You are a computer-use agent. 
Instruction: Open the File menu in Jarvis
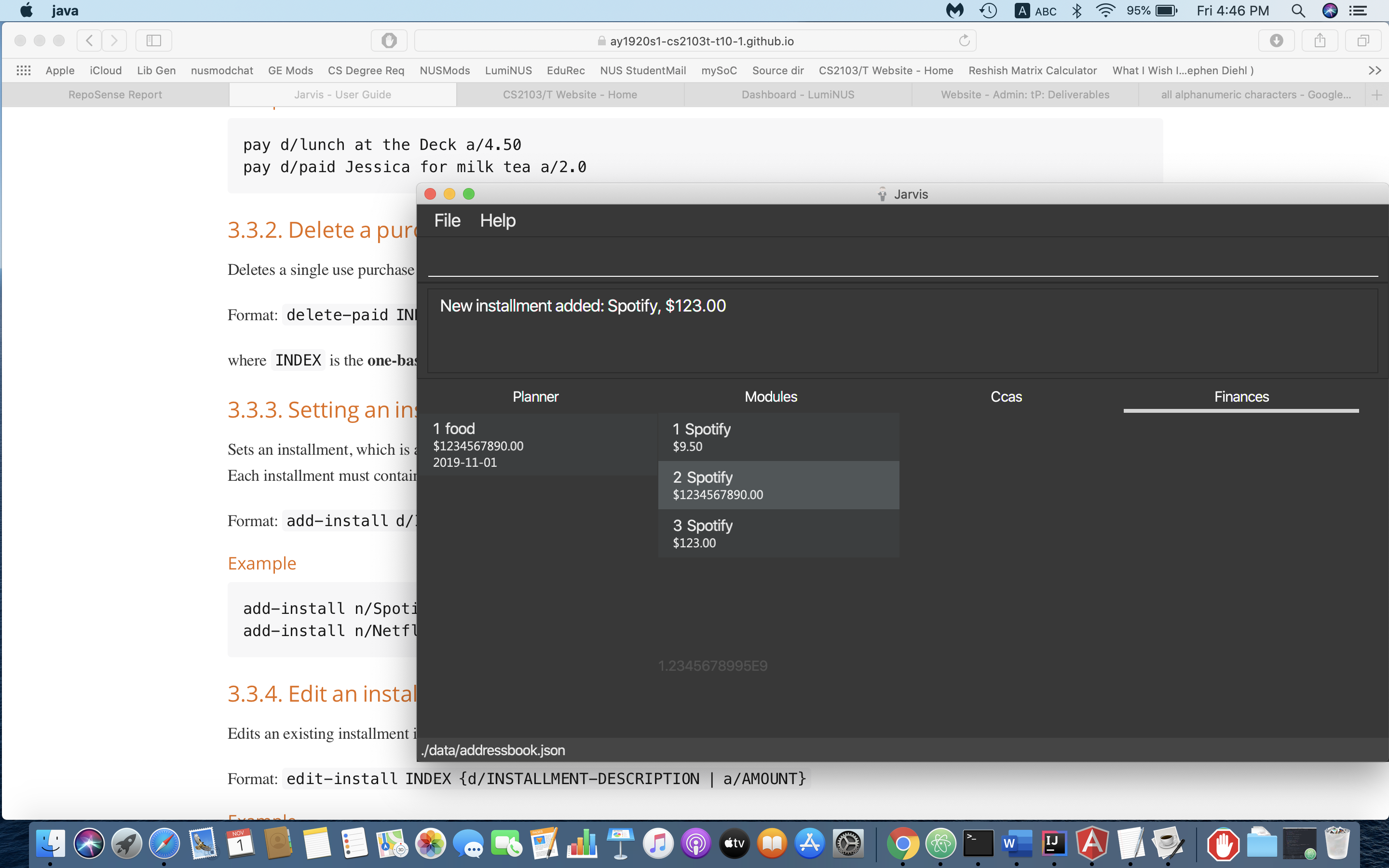(447, 220)
